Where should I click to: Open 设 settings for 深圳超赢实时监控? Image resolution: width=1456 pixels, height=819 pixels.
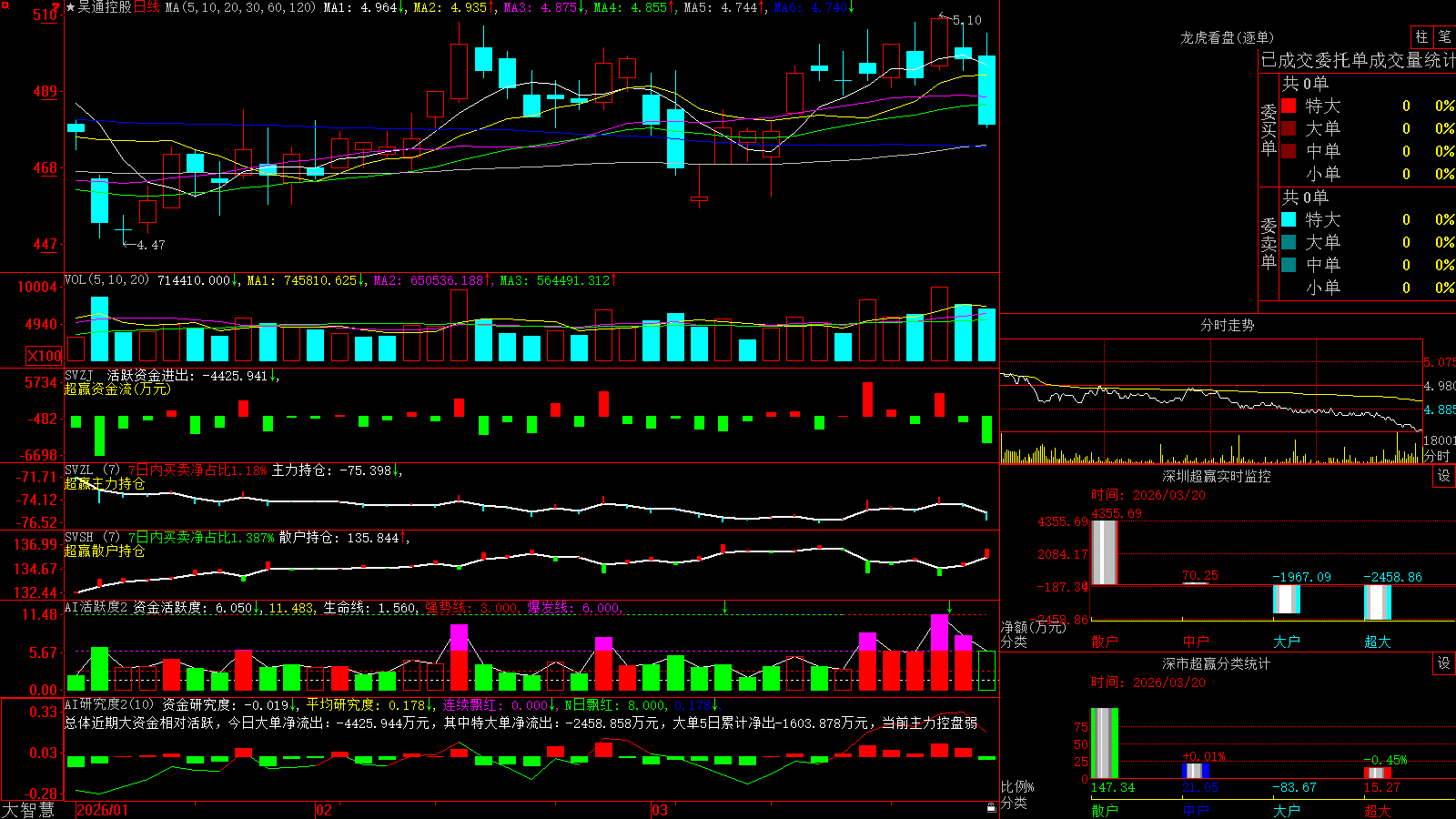point(1444,476)
